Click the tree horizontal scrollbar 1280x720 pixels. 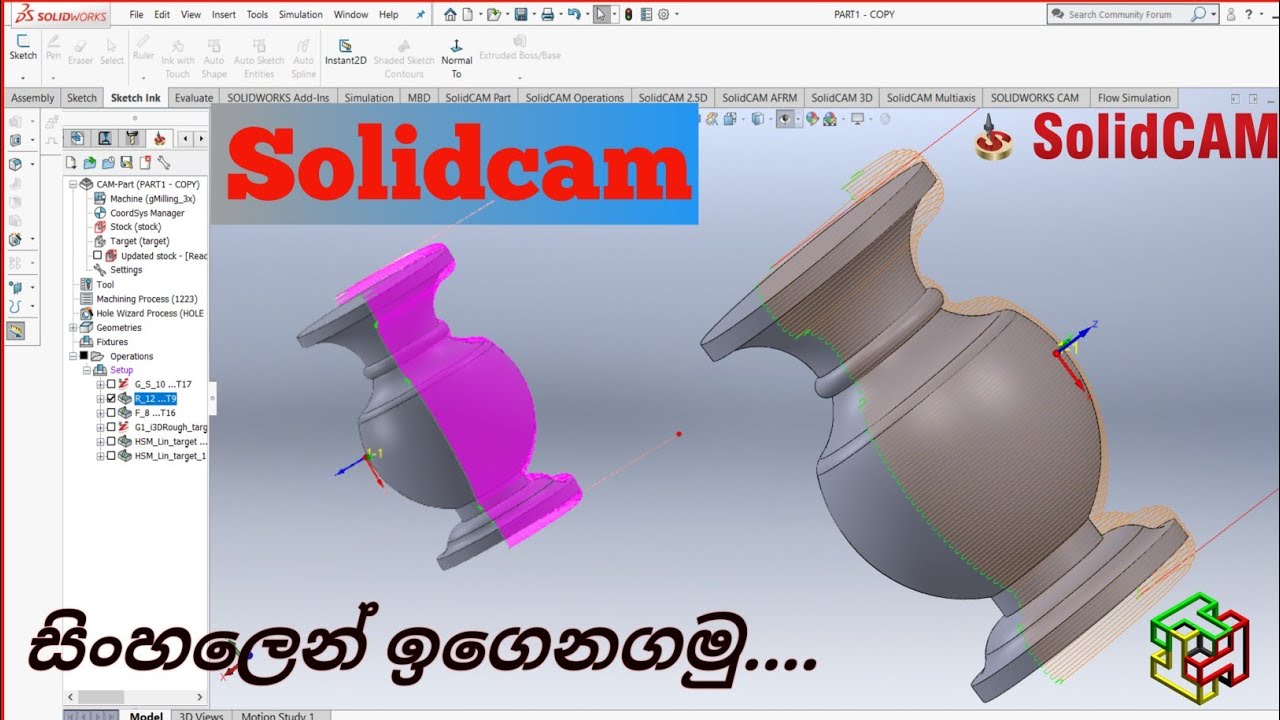pyautogui.click(x=133, y=697)
